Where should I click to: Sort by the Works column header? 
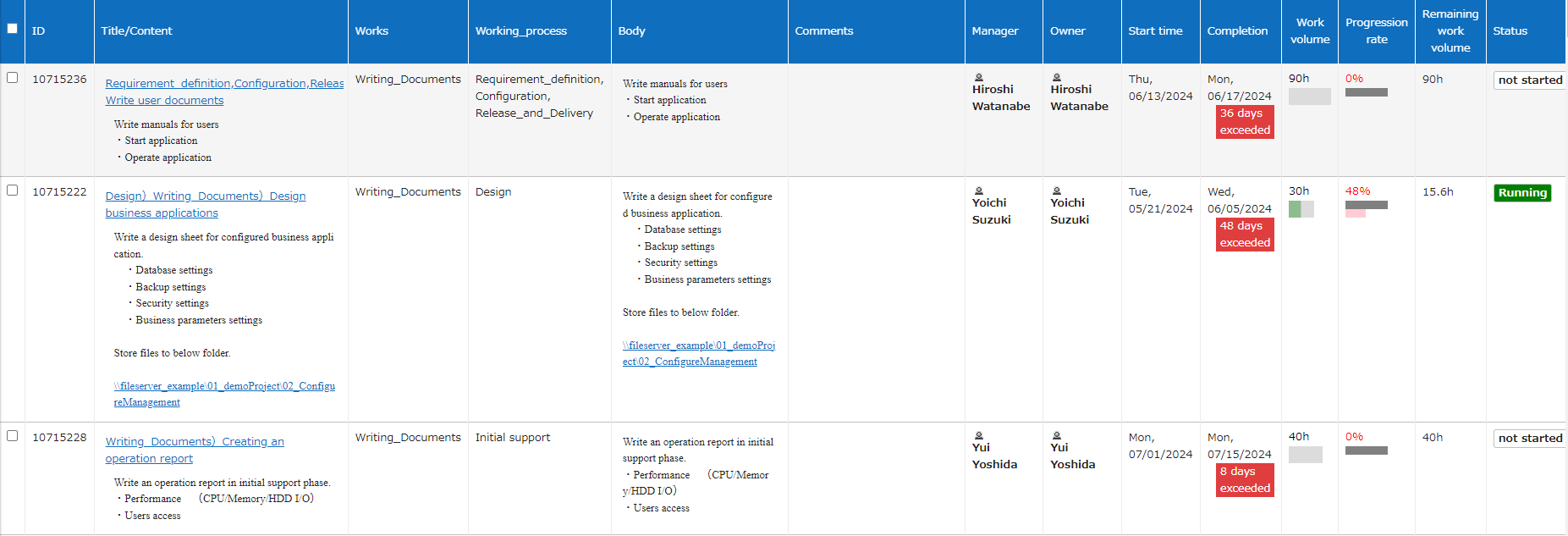[x=408, y=31]
